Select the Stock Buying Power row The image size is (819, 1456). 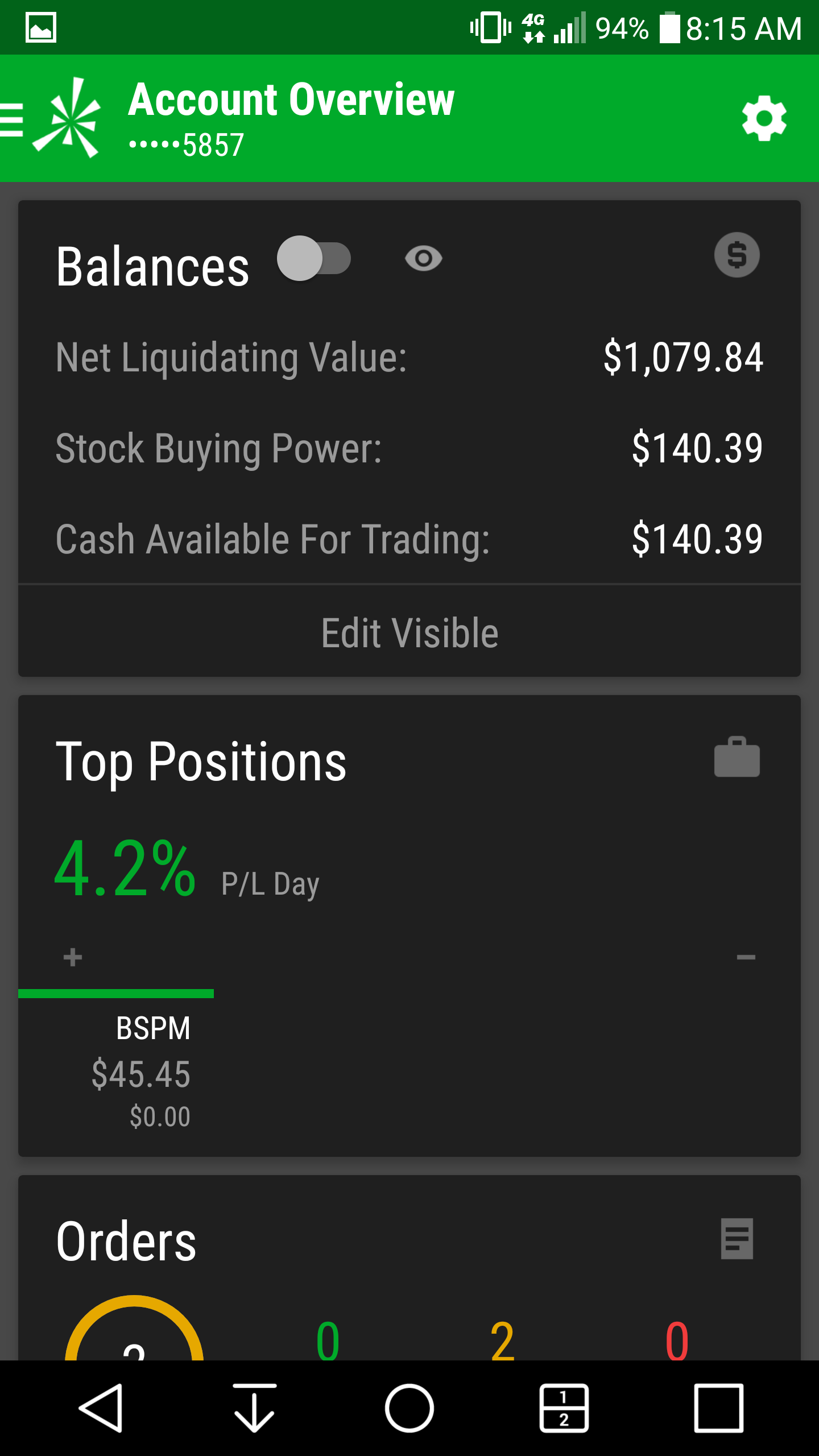pos(409,448)
